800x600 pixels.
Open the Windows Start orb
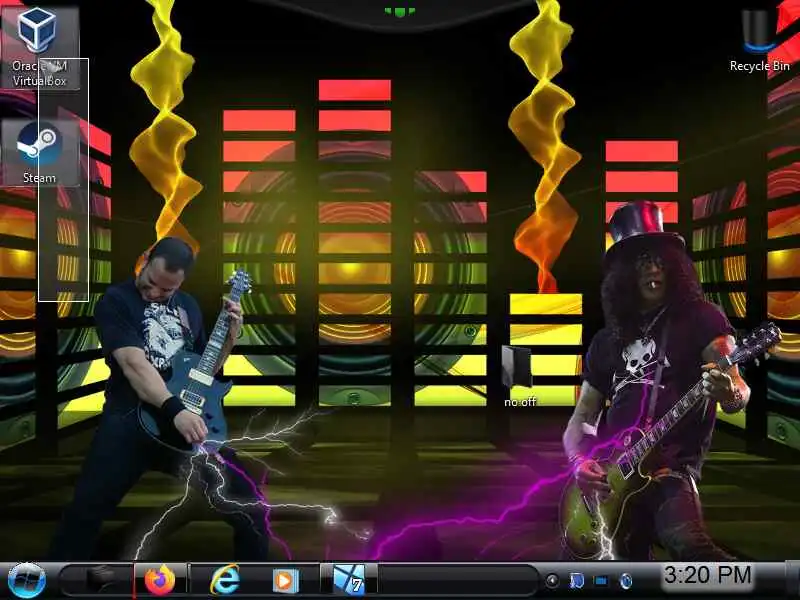click(27, 580)
